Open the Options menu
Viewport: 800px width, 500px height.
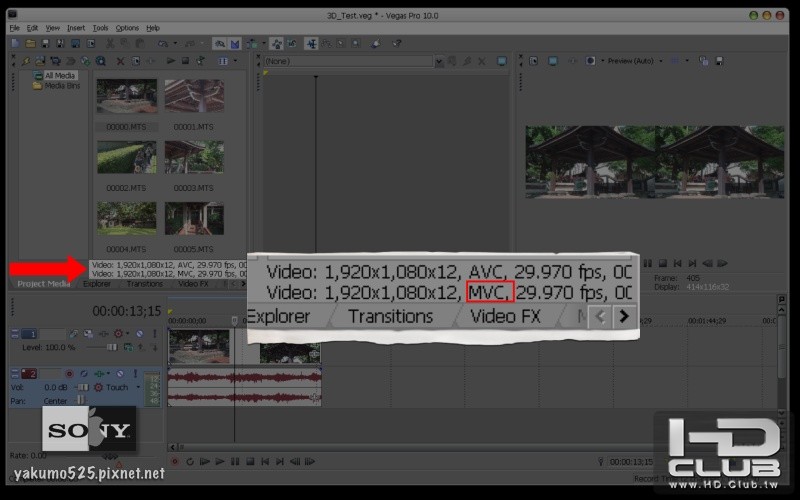tap(127, 29)
